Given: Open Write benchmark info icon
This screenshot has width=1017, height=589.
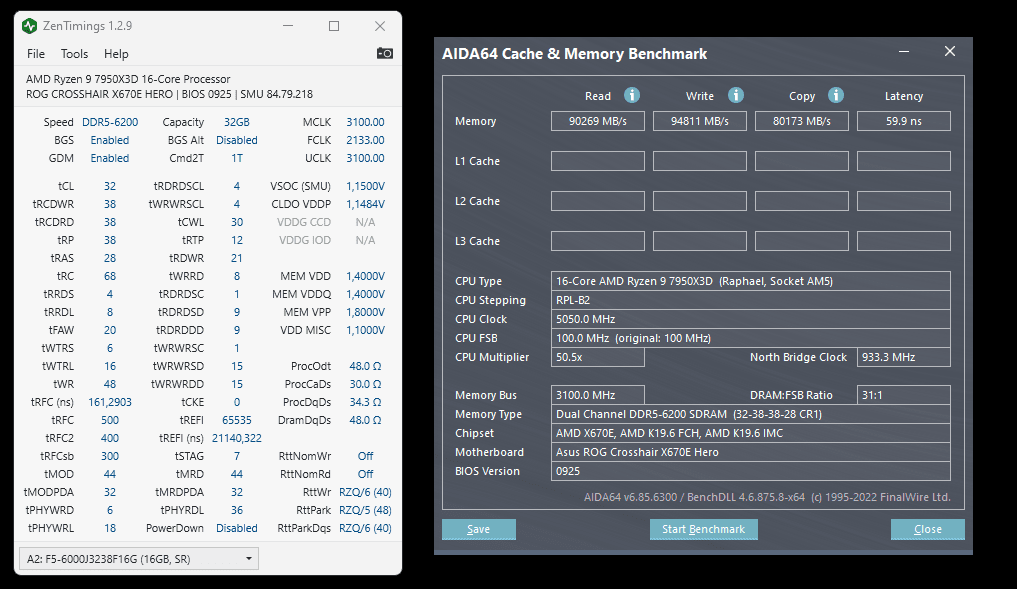Looking at the screenshot, I should click(x=736, y=95).
